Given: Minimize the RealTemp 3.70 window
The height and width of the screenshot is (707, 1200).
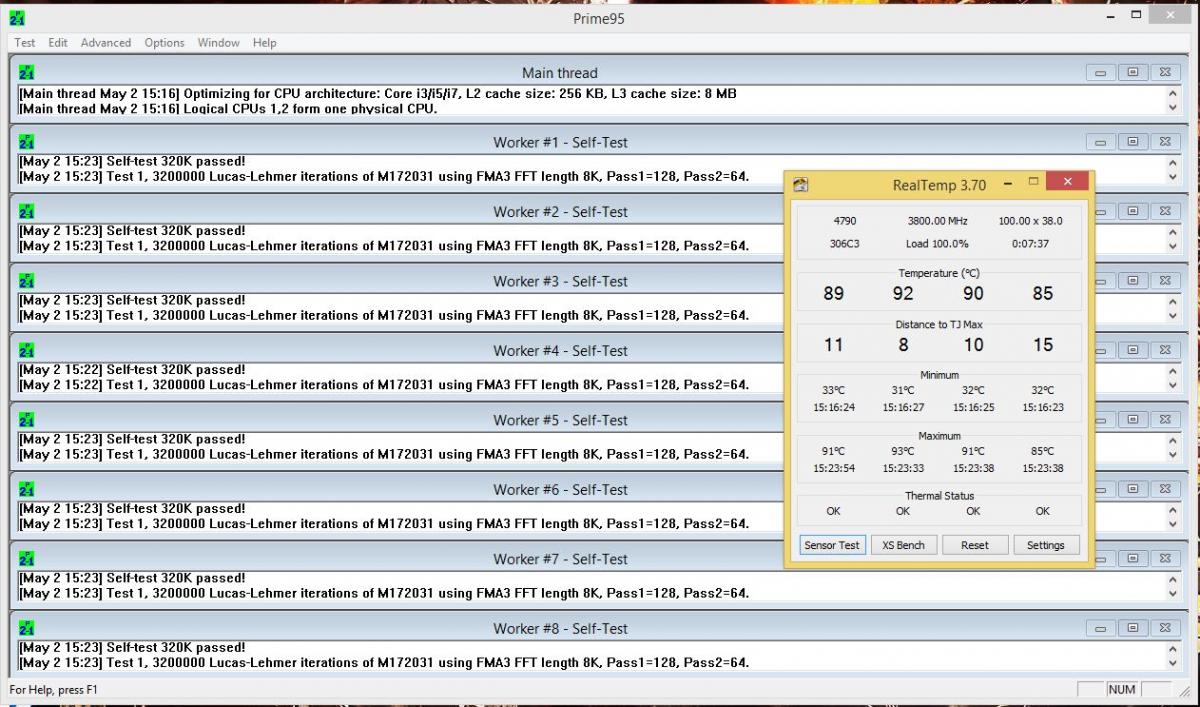Looking at the screenshot, I should (x=1007, y=184).
